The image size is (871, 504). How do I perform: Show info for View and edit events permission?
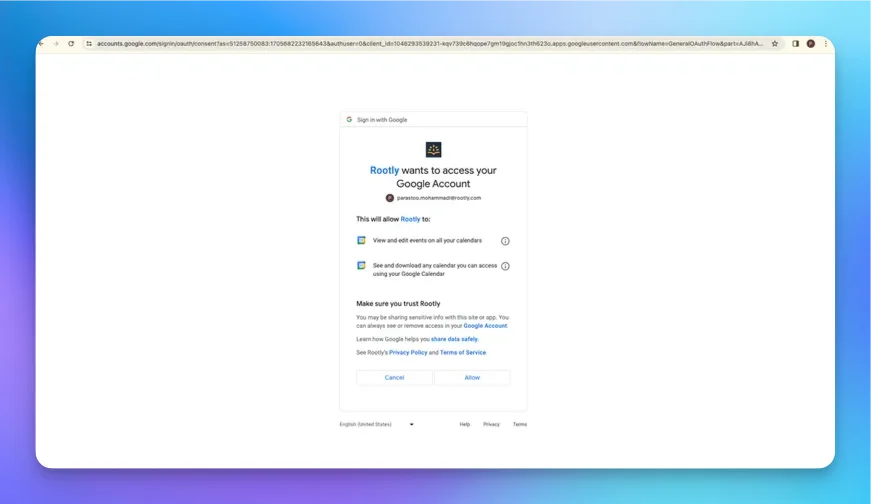point(505,241)
